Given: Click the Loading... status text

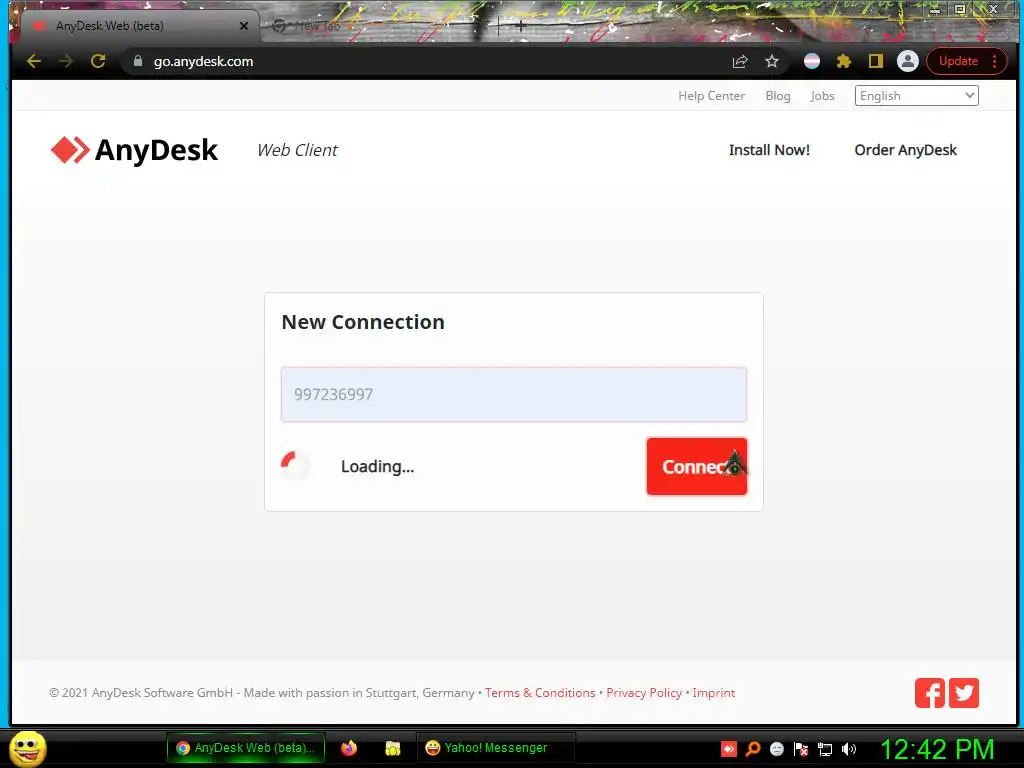Looking at the screenshot, I should (x=377, y=466).
